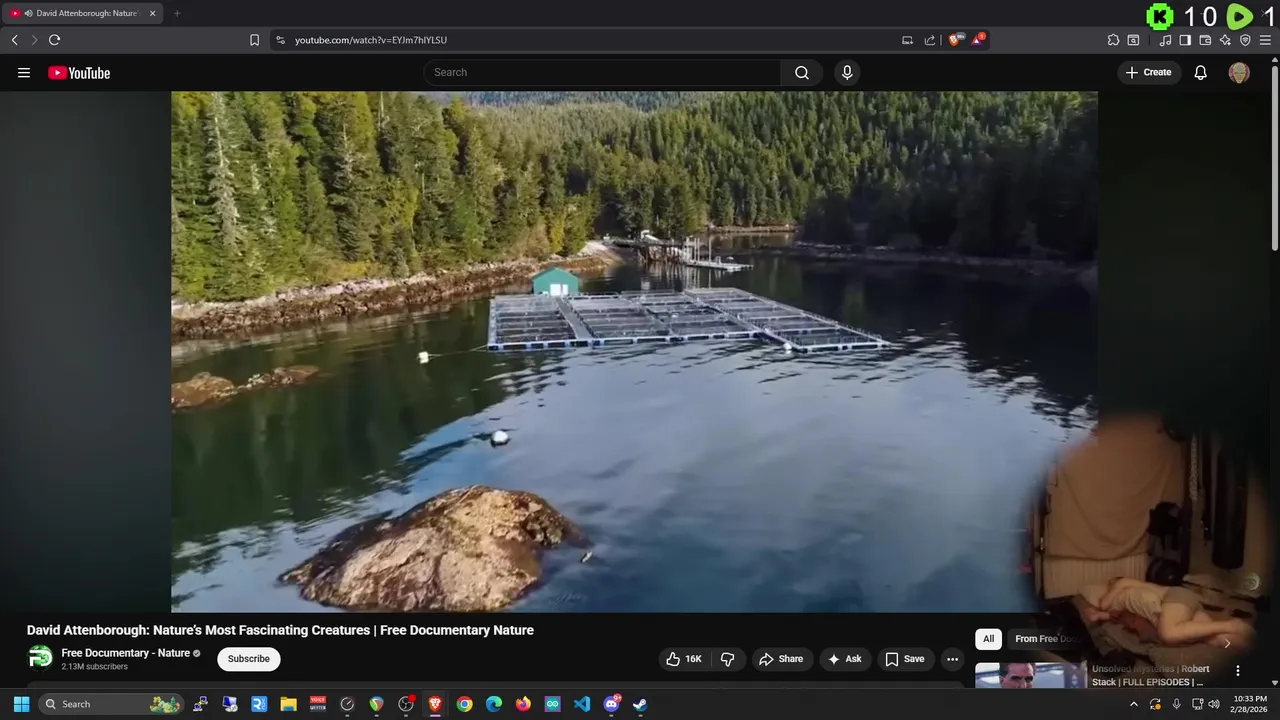
Task: Open the playlist music note icon
Action: 1165,40
